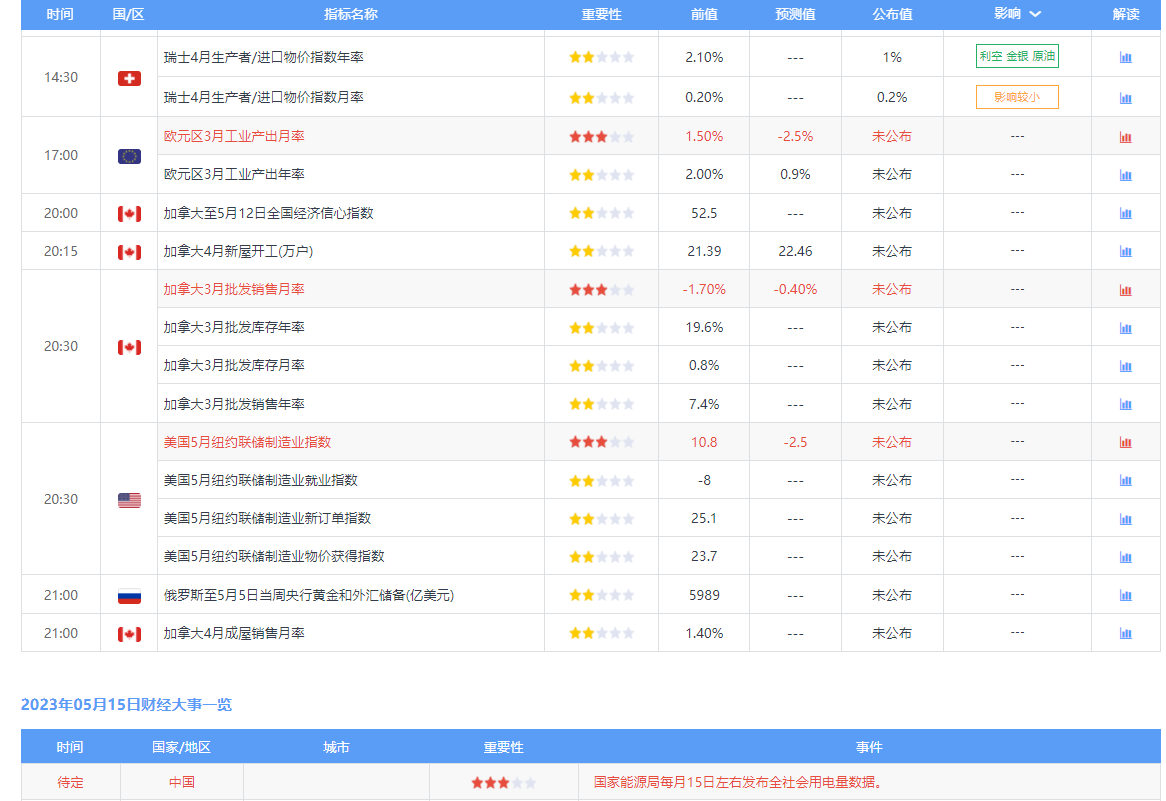Select the 俄罗斯至5月5日当周央行黄金和外汇储备(亿美元) row name
This screenshot has width=1166, height=801.
tap(309, 595)
